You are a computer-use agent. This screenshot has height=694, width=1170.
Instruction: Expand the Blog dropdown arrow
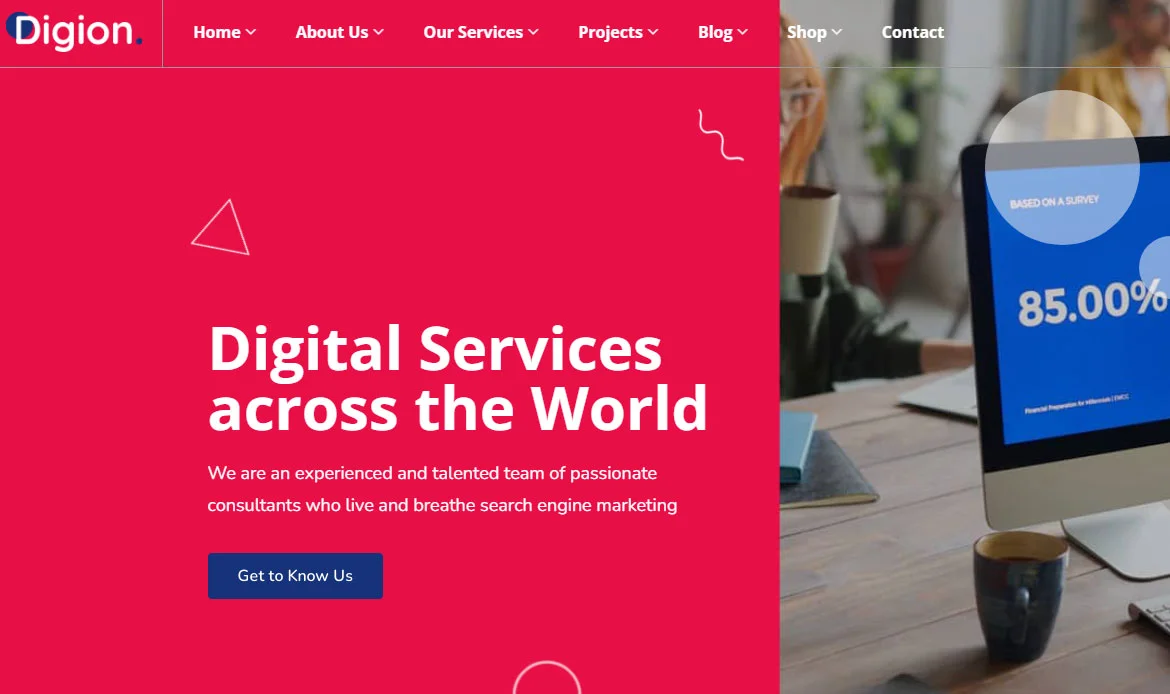(742, 32)
